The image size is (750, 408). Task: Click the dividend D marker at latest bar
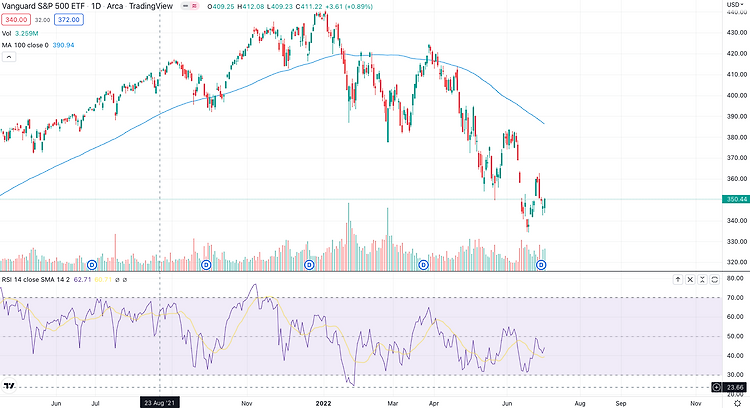[541, 265]
